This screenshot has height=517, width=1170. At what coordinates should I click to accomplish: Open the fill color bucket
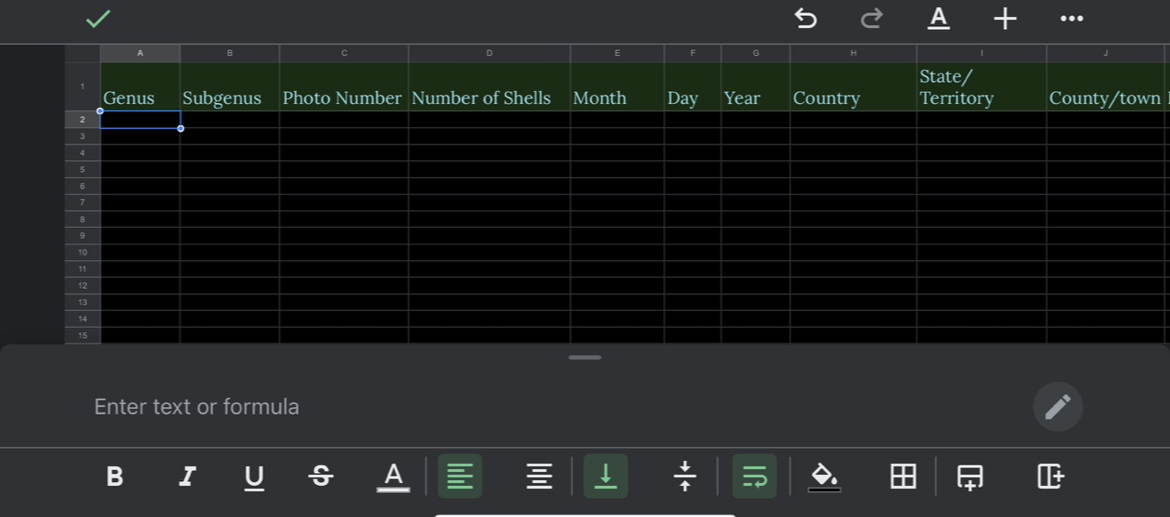tap(824, 477)
